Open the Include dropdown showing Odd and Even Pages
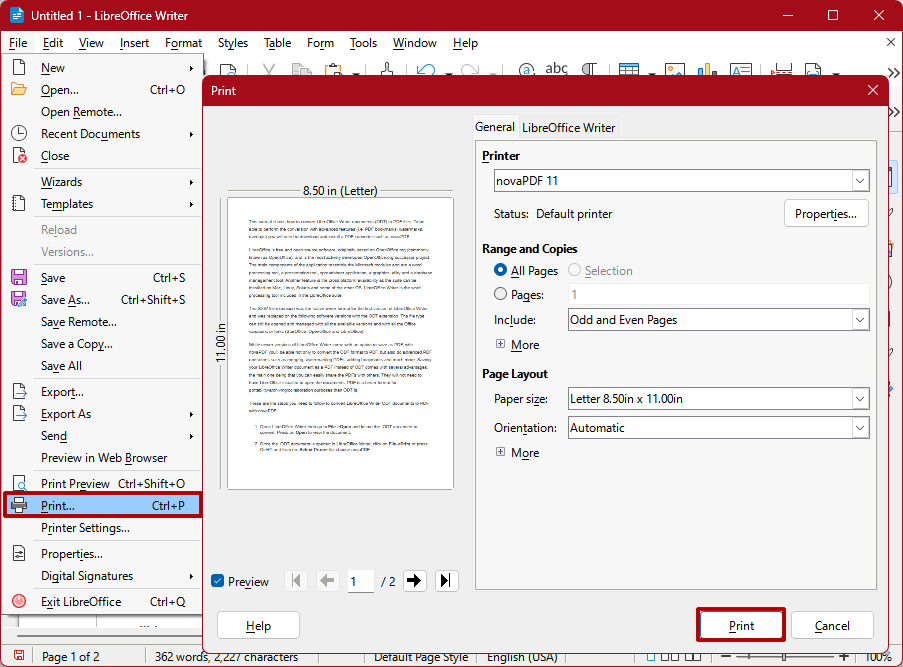903x667 pixels. [x=859, y=319]
